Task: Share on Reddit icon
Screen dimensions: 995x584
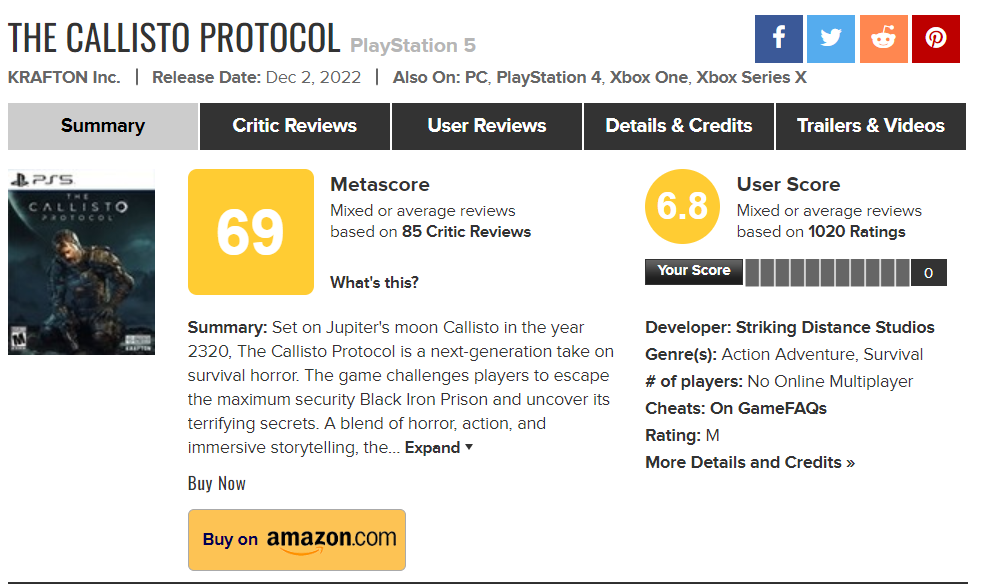Action: (883, 39)
